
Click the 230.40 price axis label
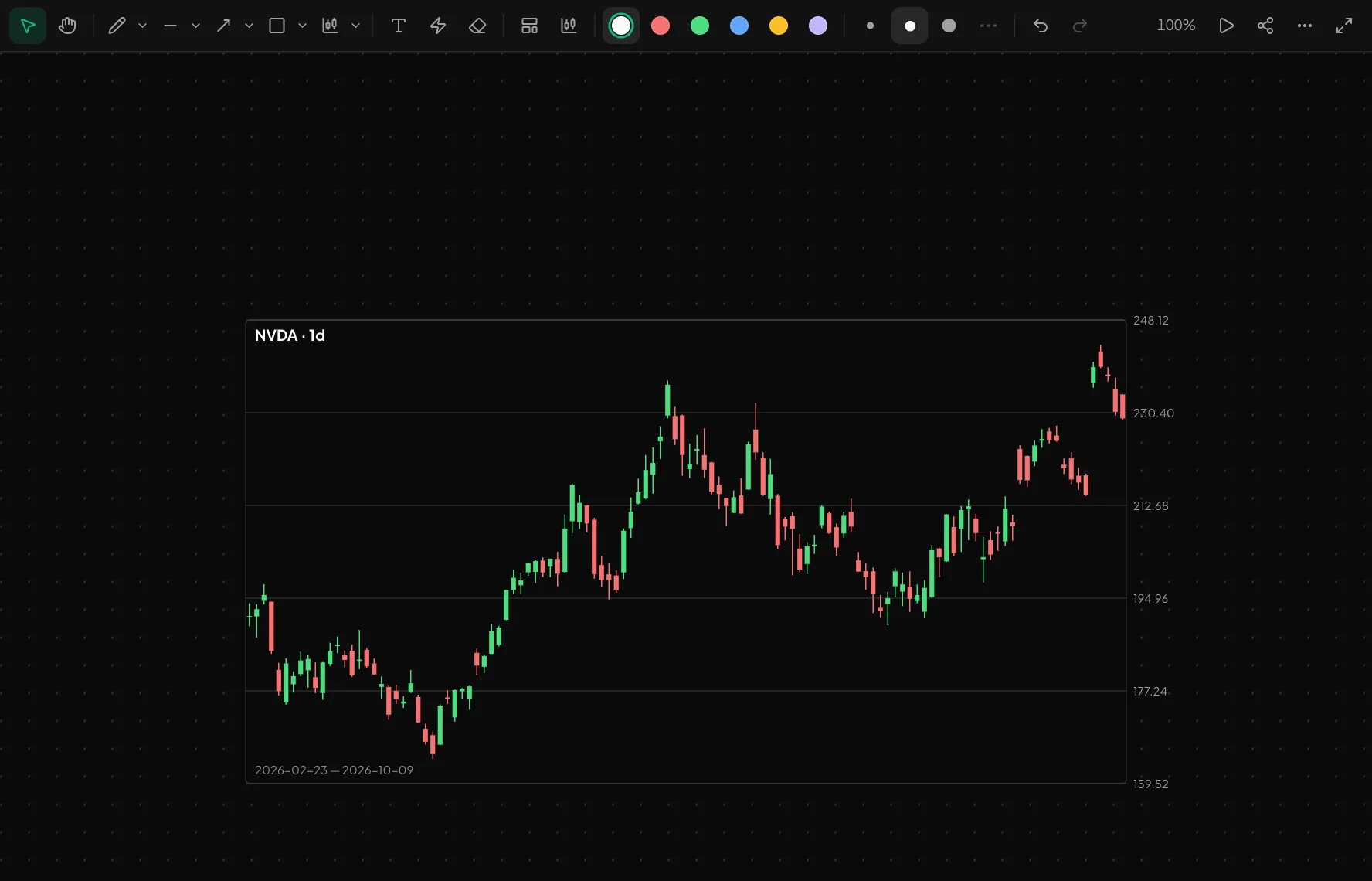click(1153, 413)
